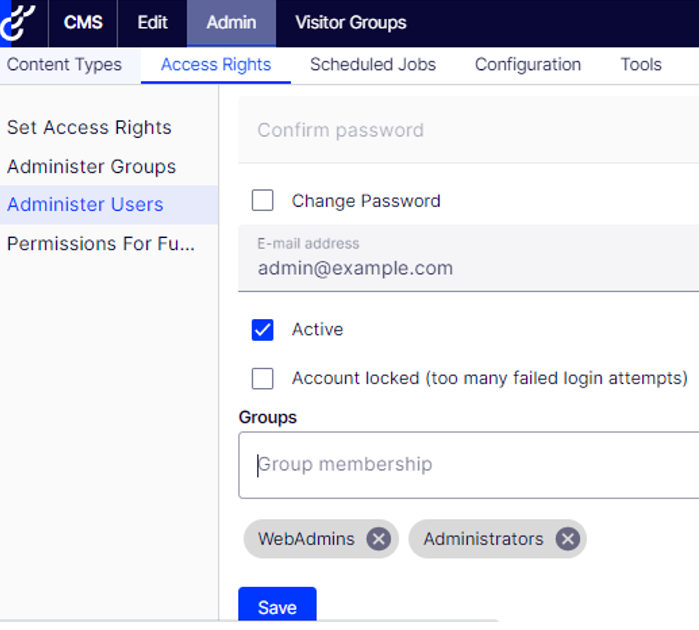The image size is (699, 630).
Task: Open Set Access Rights in sidebar
Action: click(x=89, y=128)
